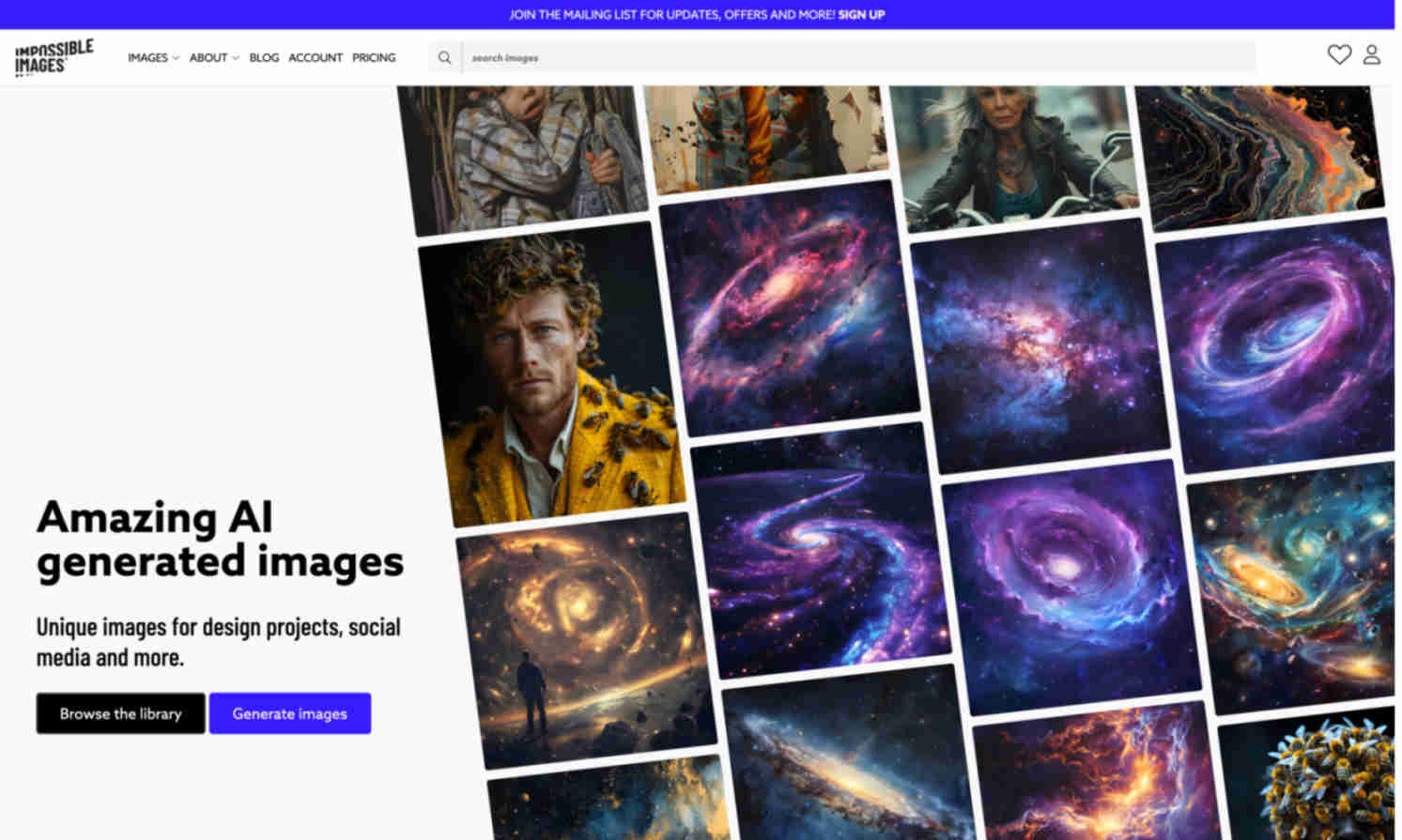
Task: Open the golden galaxy with standing silhouette image
Action: 587,640
